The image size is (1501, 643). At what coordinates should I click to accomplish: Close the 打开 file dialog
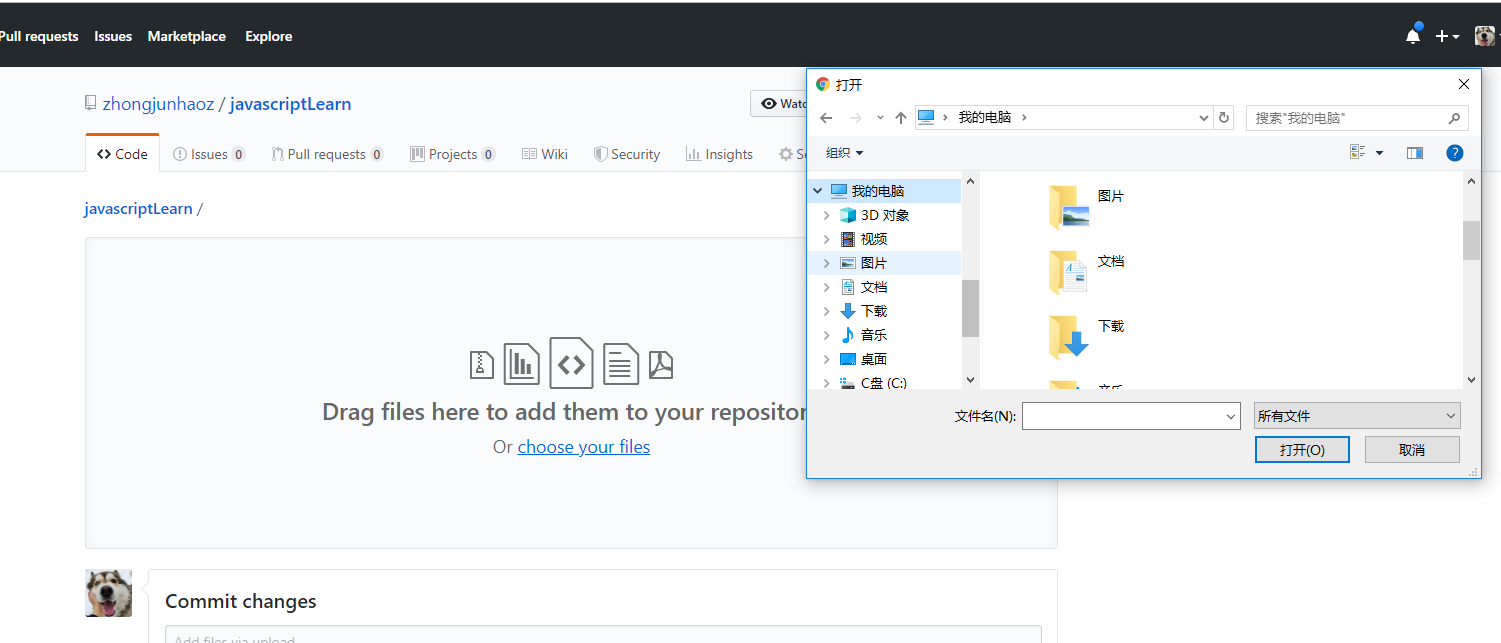[1464, 85]
